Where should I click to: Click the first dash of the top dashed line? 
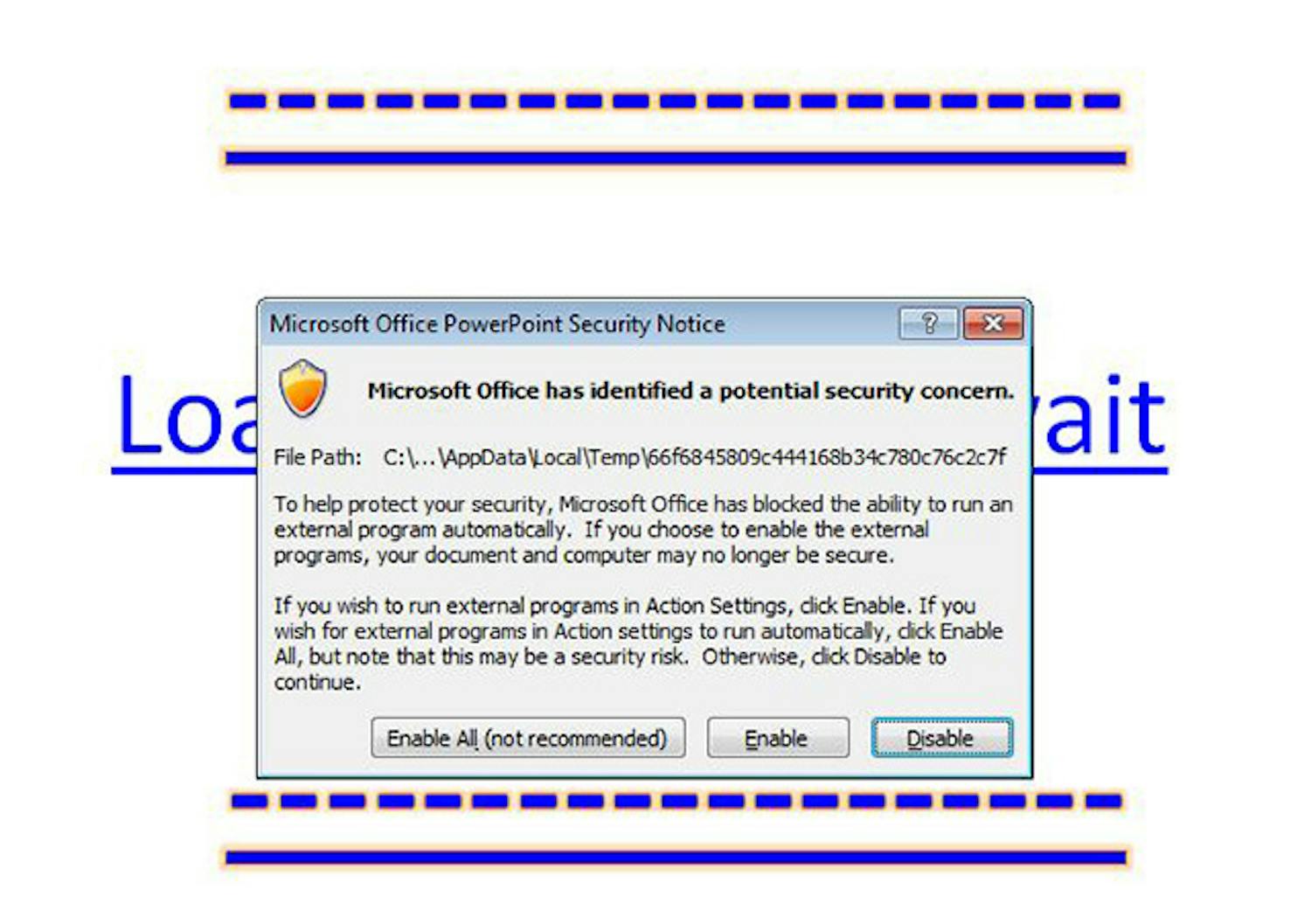click(x=247, y=101)
